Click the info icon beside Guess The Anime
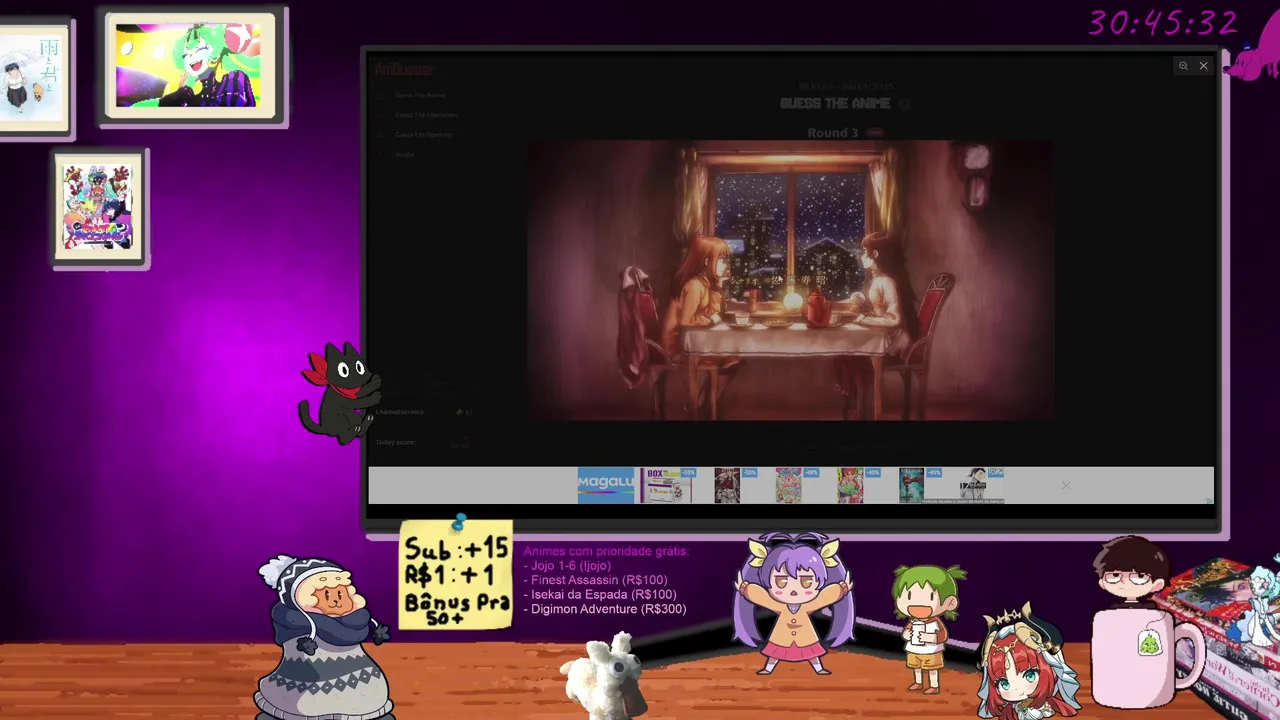 [x=904, y=104]
